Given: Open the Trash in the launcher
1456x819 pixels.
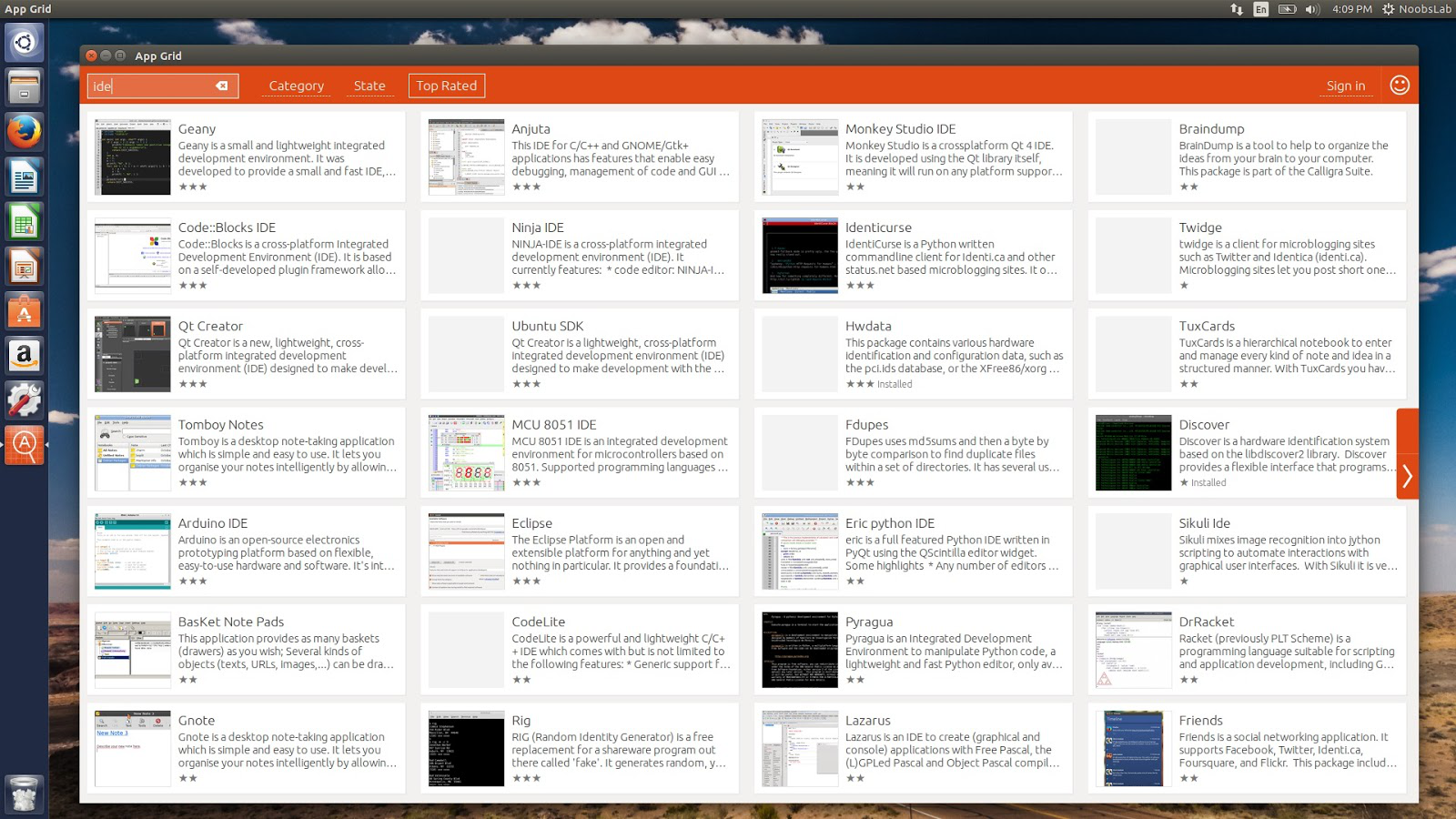Looking at the screenshot, I should 24,794.
